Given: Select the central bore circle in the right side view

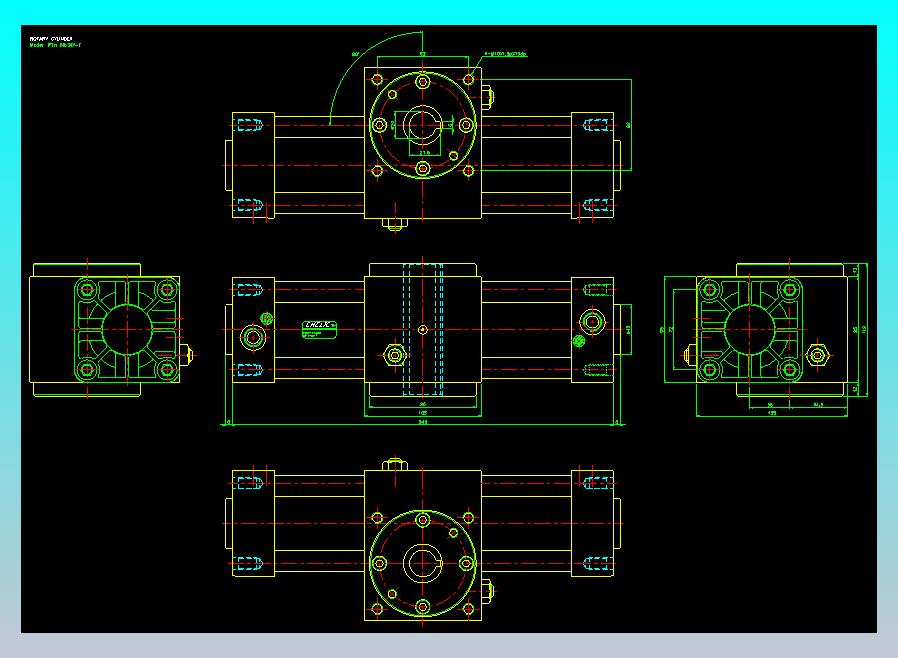Looking at the screenshot, I should pos(749,329).
